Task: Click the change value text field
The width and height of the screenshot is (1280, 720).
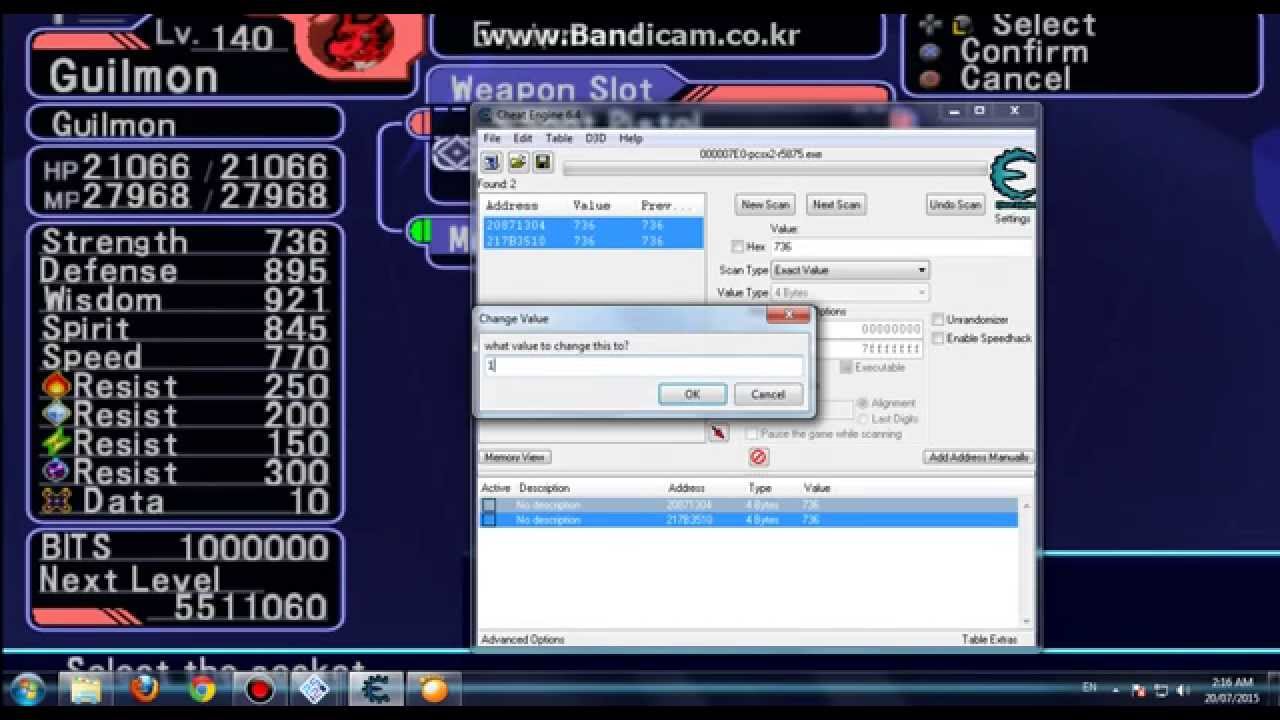Action: click(x=643, y=366)
